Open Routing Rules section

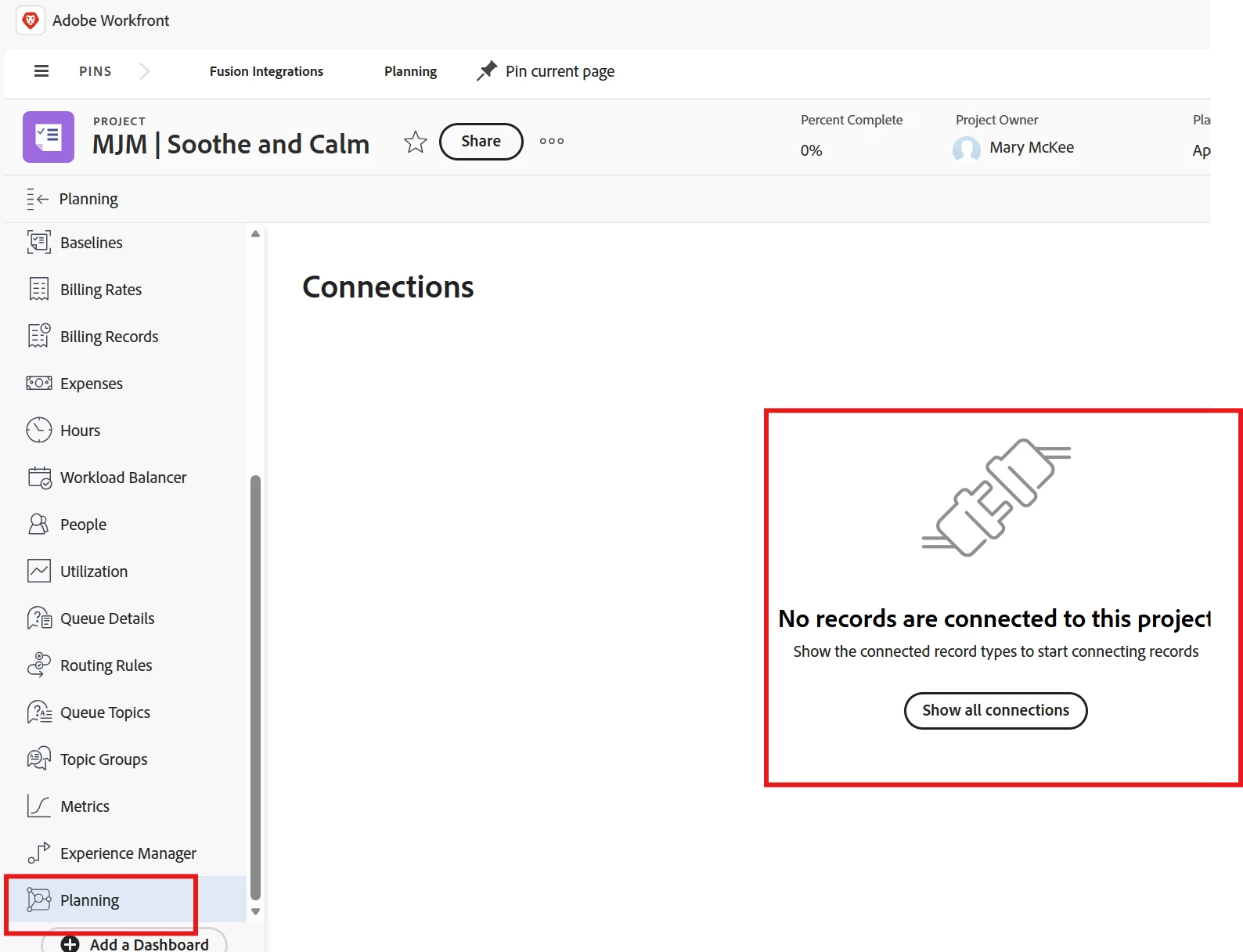point(106,665)
